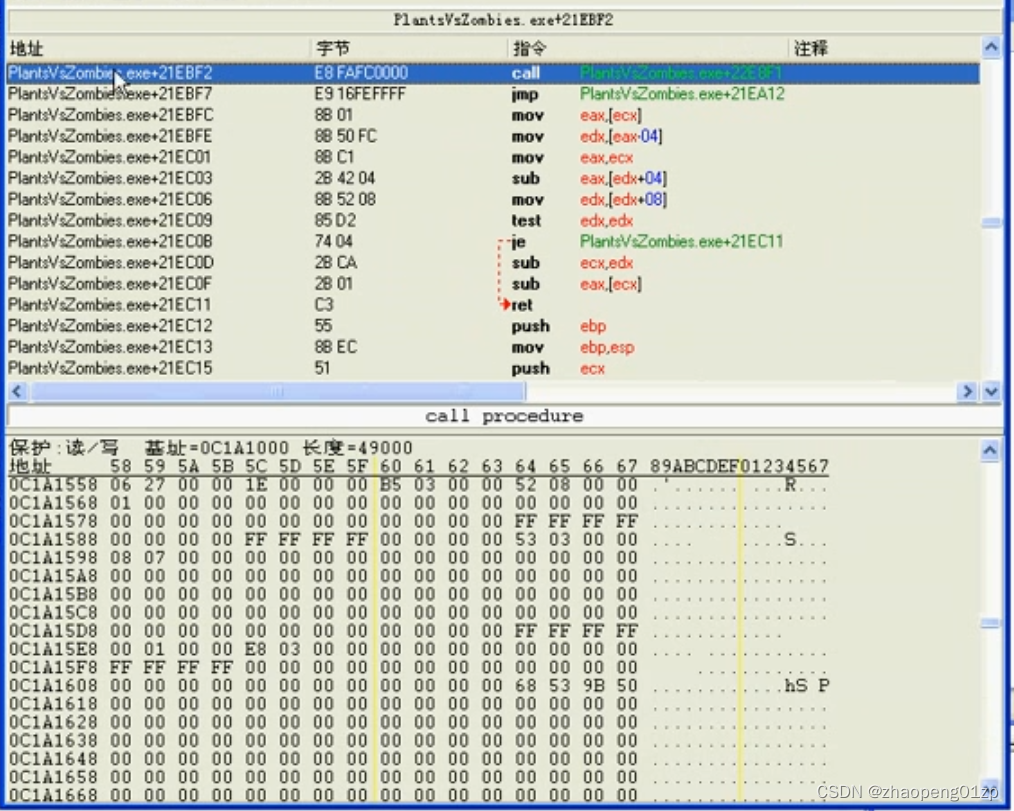Select the row at address PlantsVsZombies.exe+21EC01
Viewport: 1014px width, 811px height.
click(493, 157)
